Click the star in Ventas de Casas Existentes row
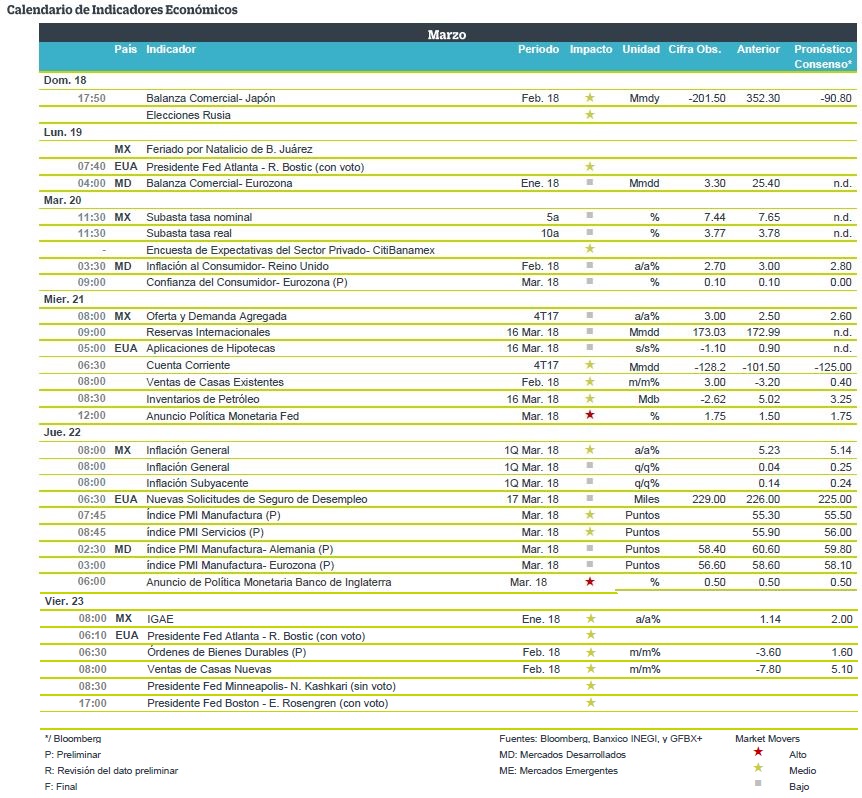This screenshot has width=862, height=798. click(590, 381)
